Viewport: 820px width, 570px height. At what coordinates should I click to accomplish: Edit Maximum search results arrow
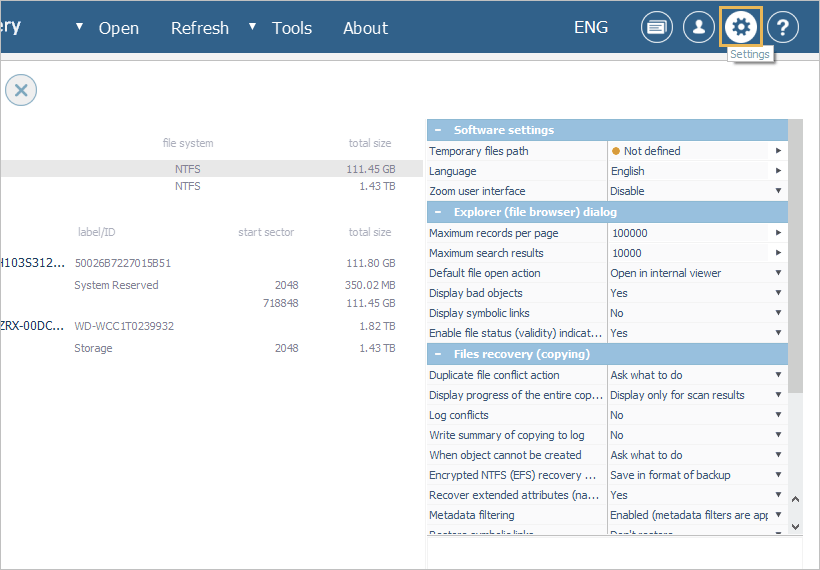(778, 253)
